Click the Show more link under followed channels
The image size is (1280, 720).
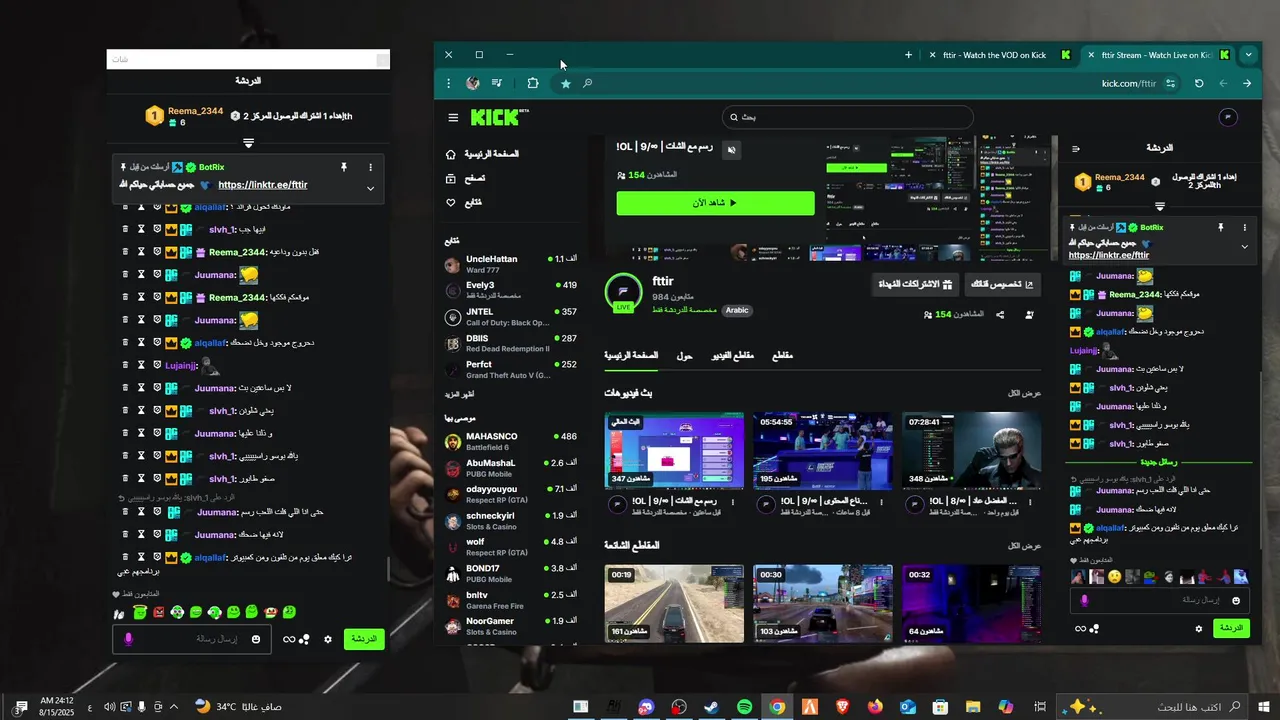(460, 394)
